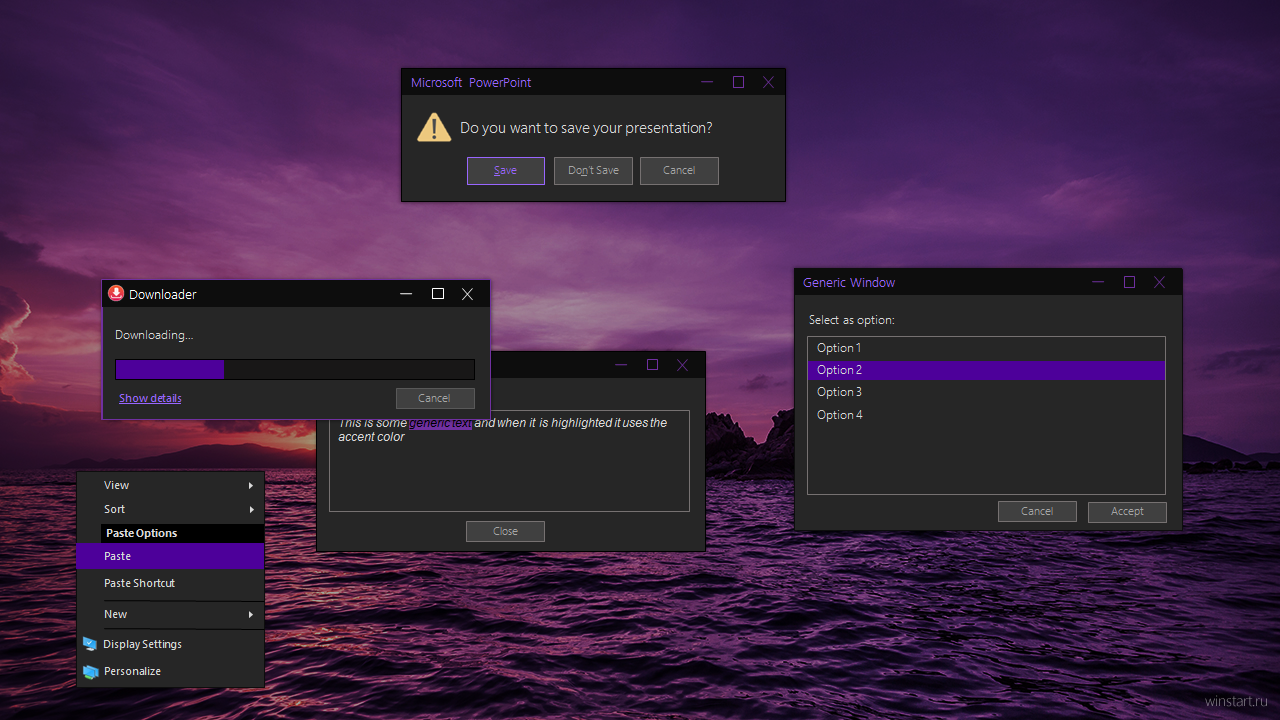Choose Paste from the context menu
This screenshot has width=1280, height=720.
point(170,556)
